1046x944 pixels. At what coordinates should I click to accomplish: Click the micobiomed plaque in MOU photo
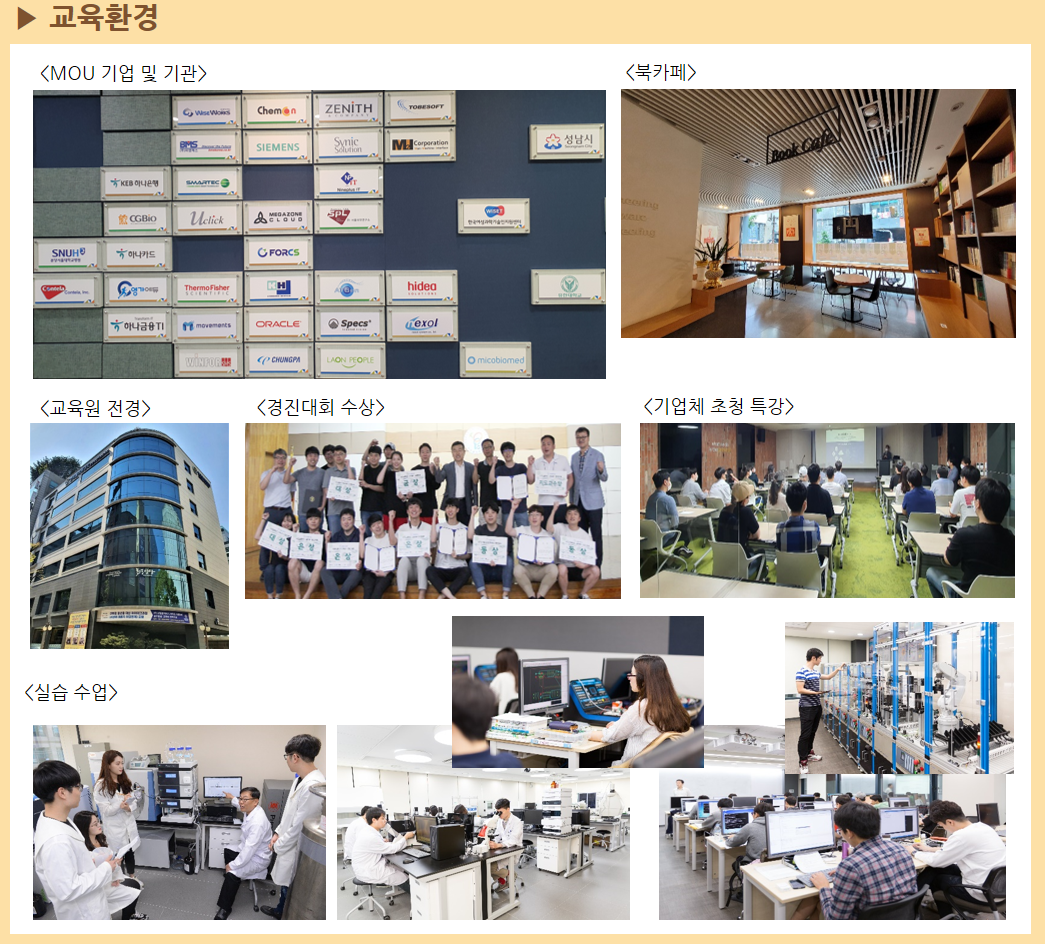496,360
